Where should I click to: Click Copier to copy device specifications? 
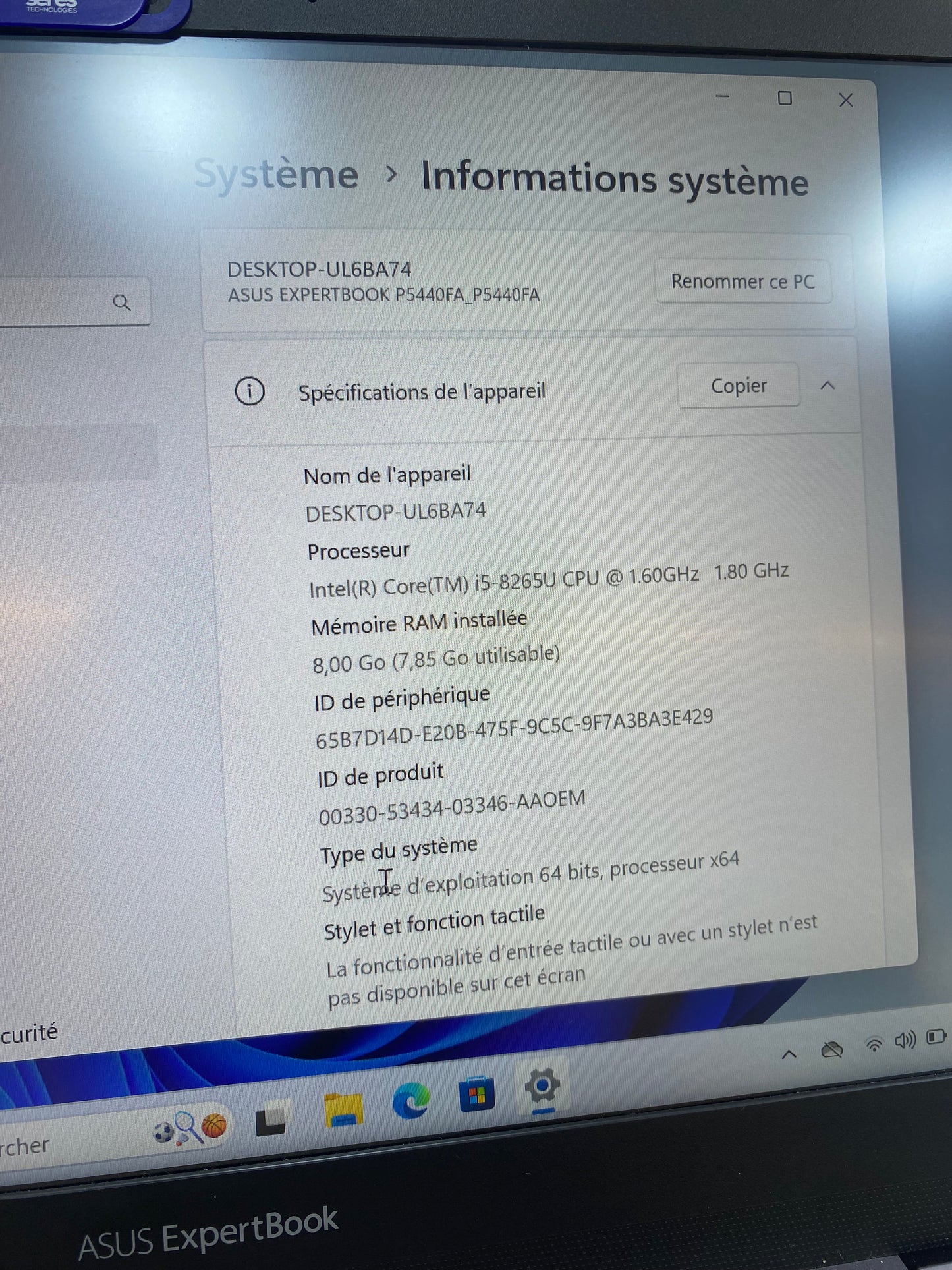click(739, 386)
